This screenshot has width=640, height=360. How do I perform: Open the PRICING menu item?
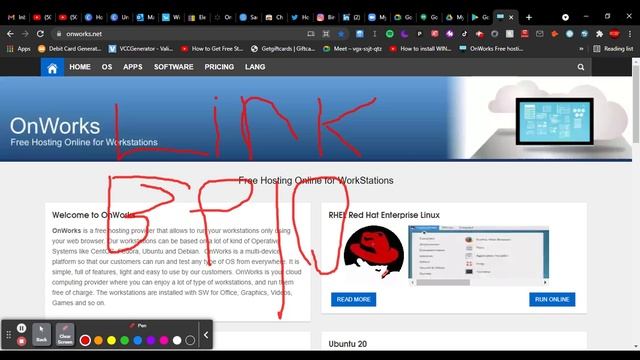coord(219,67)
